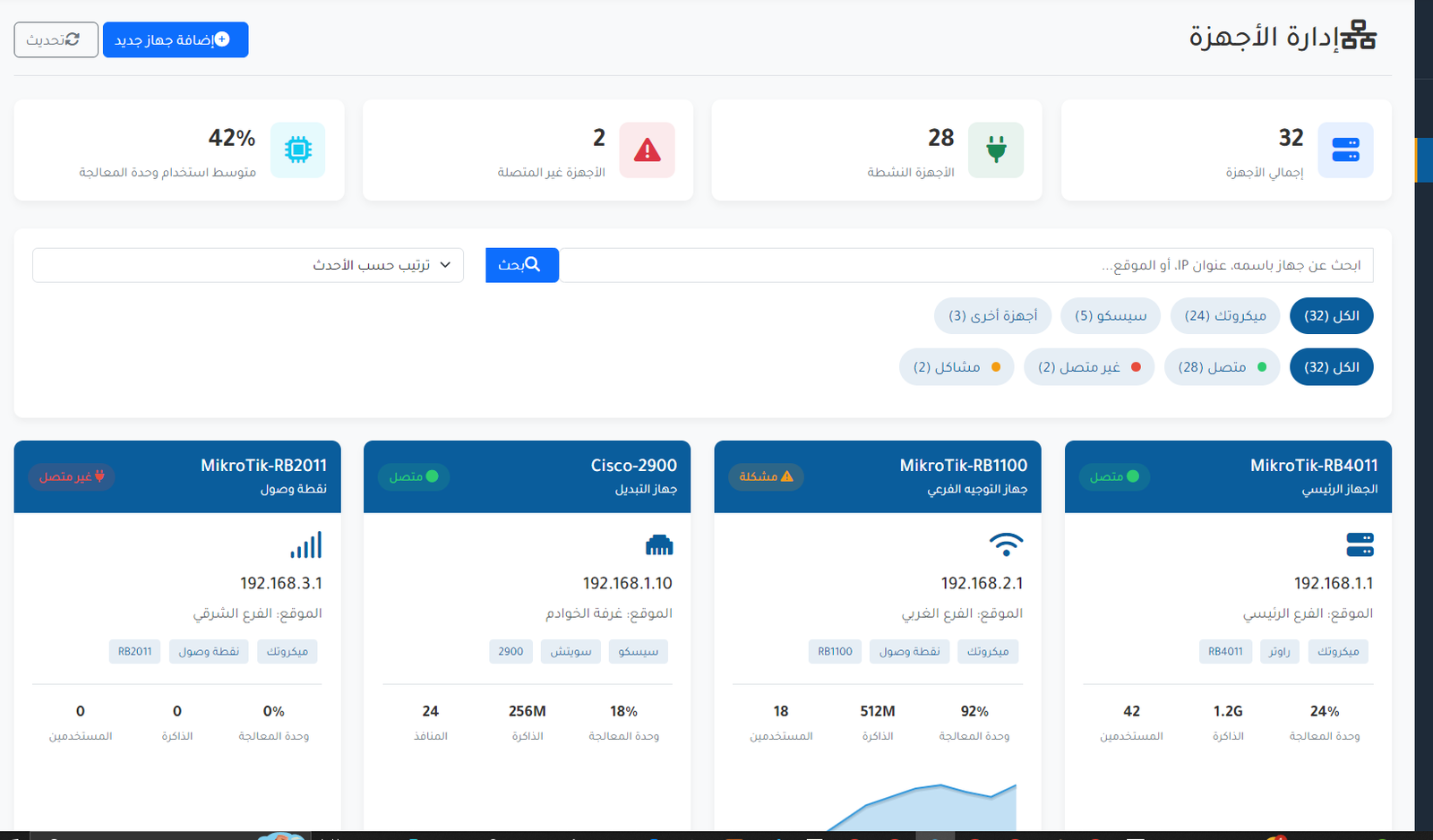Click the signal bars icon on MikroTik-RB2011 card
This screenshot has width=1433, height=840.
(306, 544)
